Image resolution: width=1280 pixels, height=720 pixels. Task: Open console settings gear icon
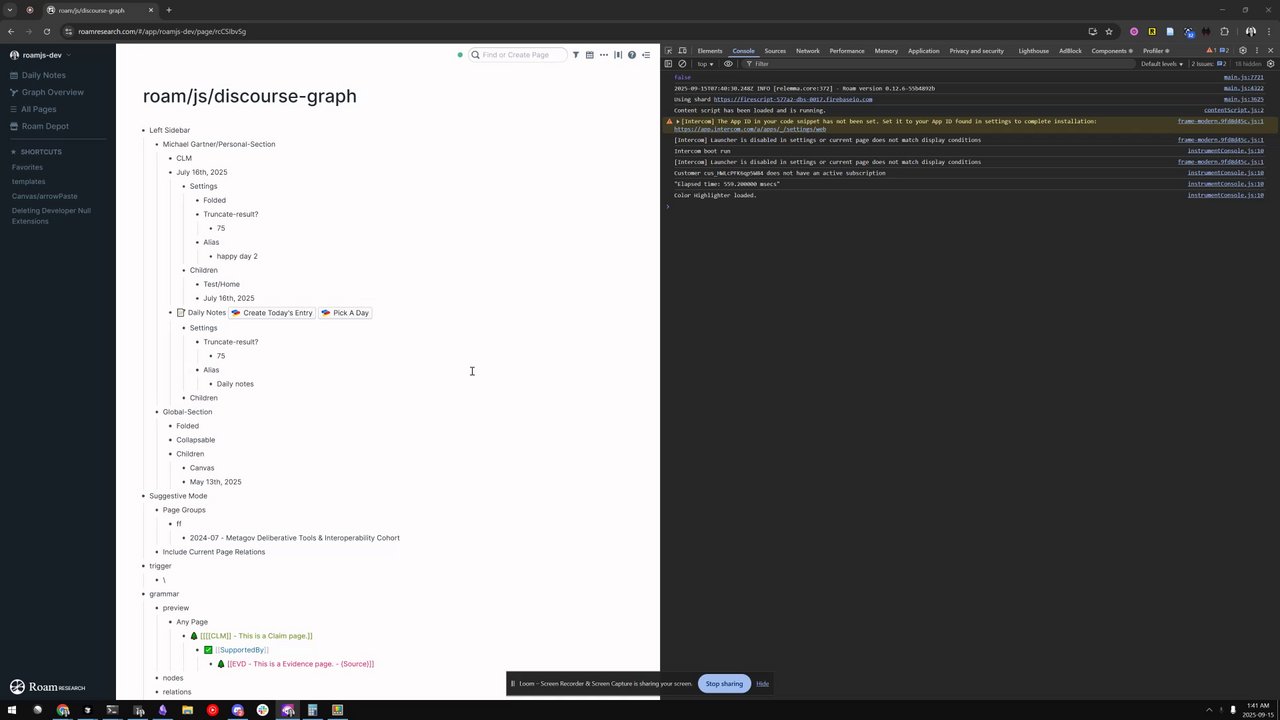click(x=1271, y=64)
